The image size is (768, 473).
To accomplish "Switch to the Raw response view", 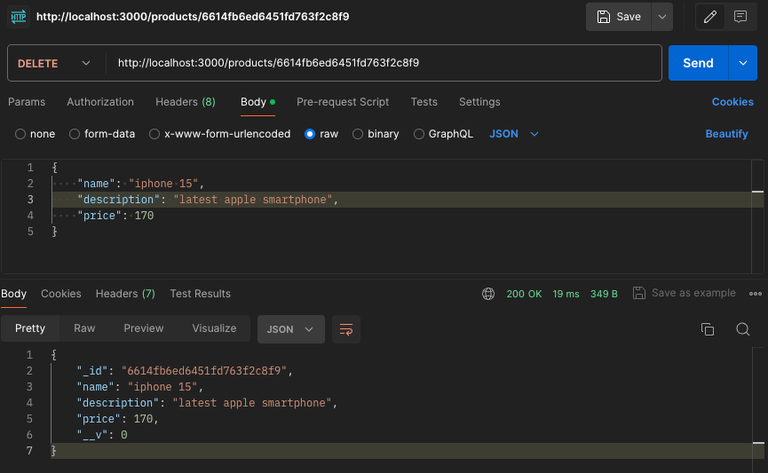I will pos(84,329).
